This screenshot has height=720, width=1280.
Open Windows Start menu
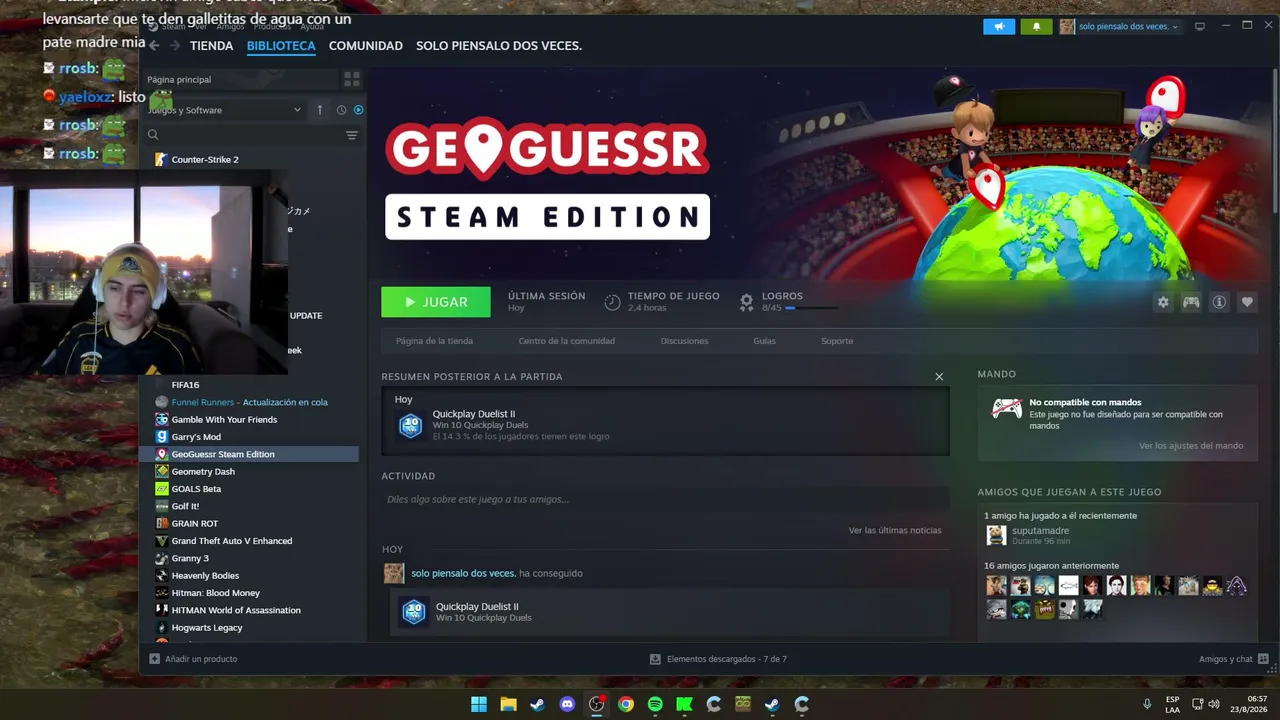pyautogui.click(x=479, y=704)
